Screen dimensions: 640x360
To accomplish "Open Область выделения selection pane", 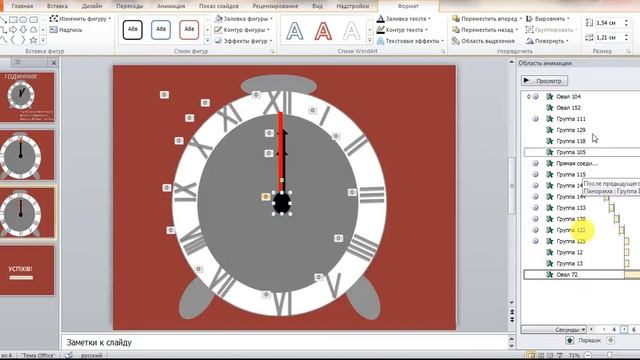I will [x=483, y=41].
